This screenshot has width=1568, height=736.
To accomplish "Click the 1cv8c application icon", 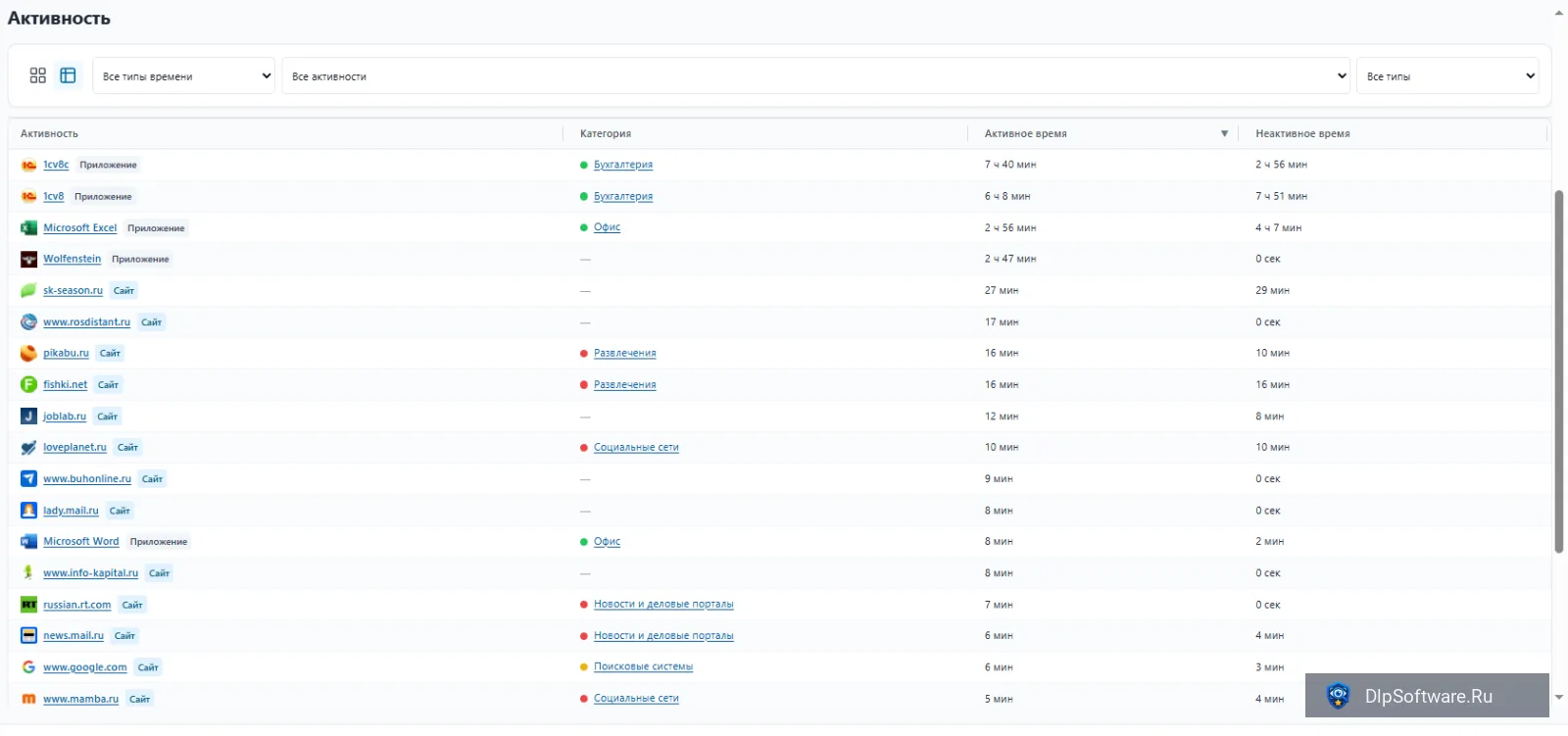I will click(28, 165).
